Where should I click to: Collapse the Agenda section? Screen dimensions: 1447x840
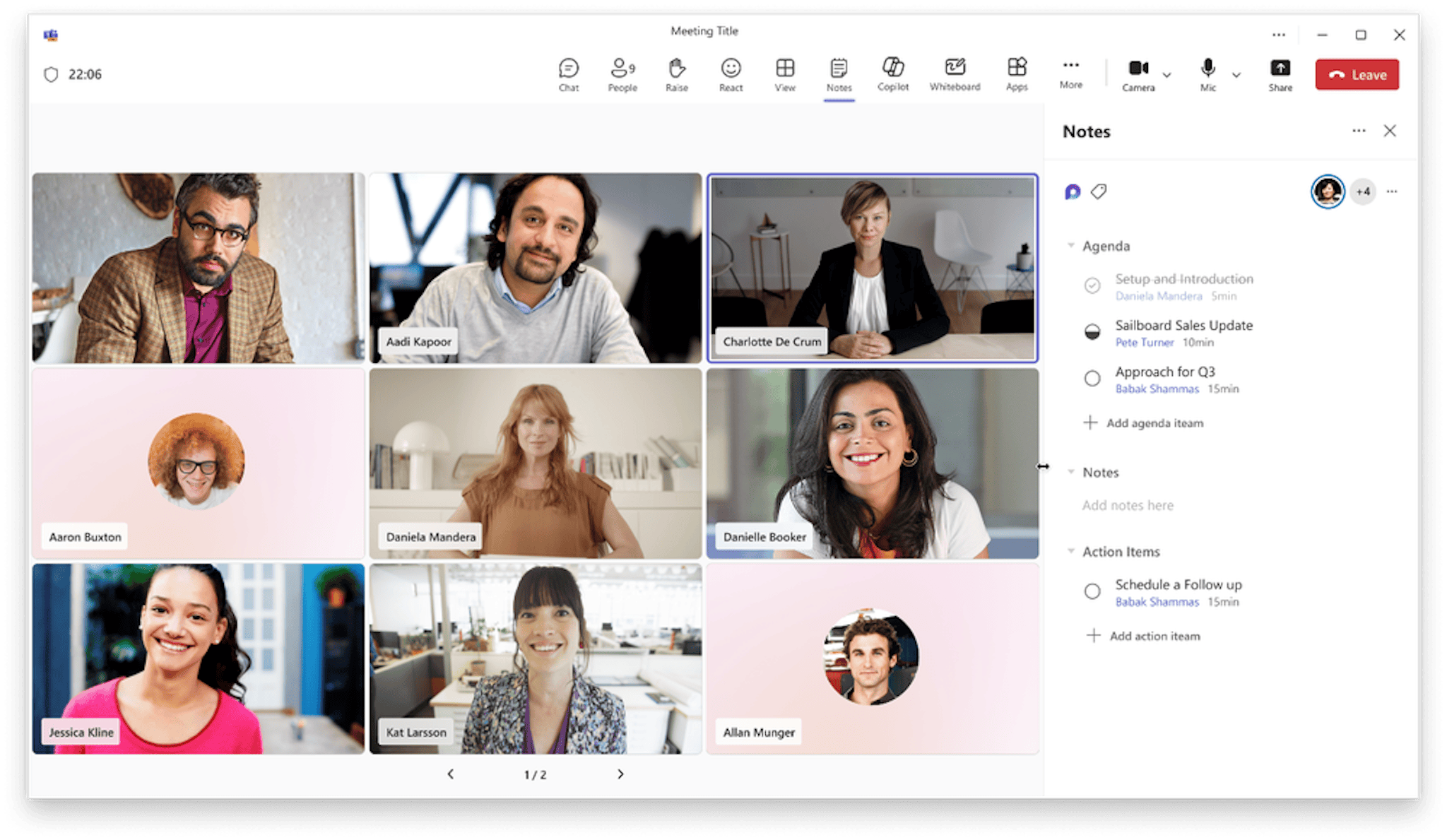point(1071,246)
